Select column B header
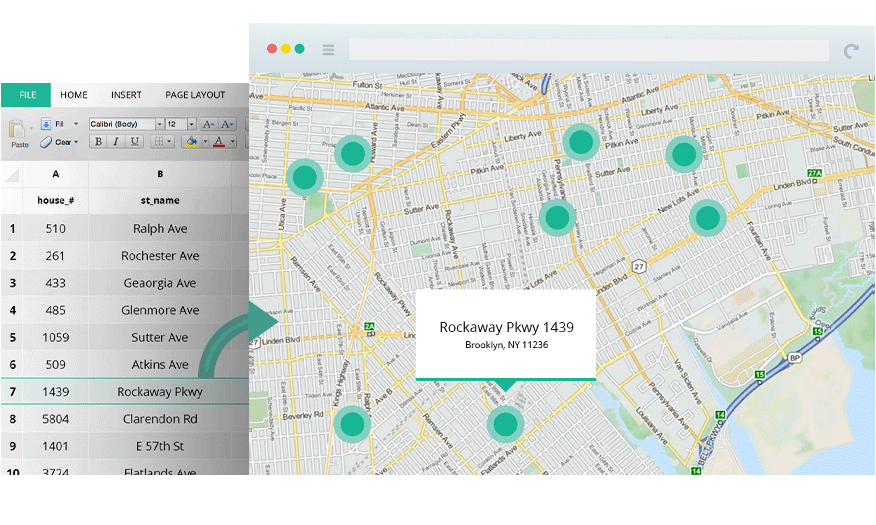 coord(160,174)
